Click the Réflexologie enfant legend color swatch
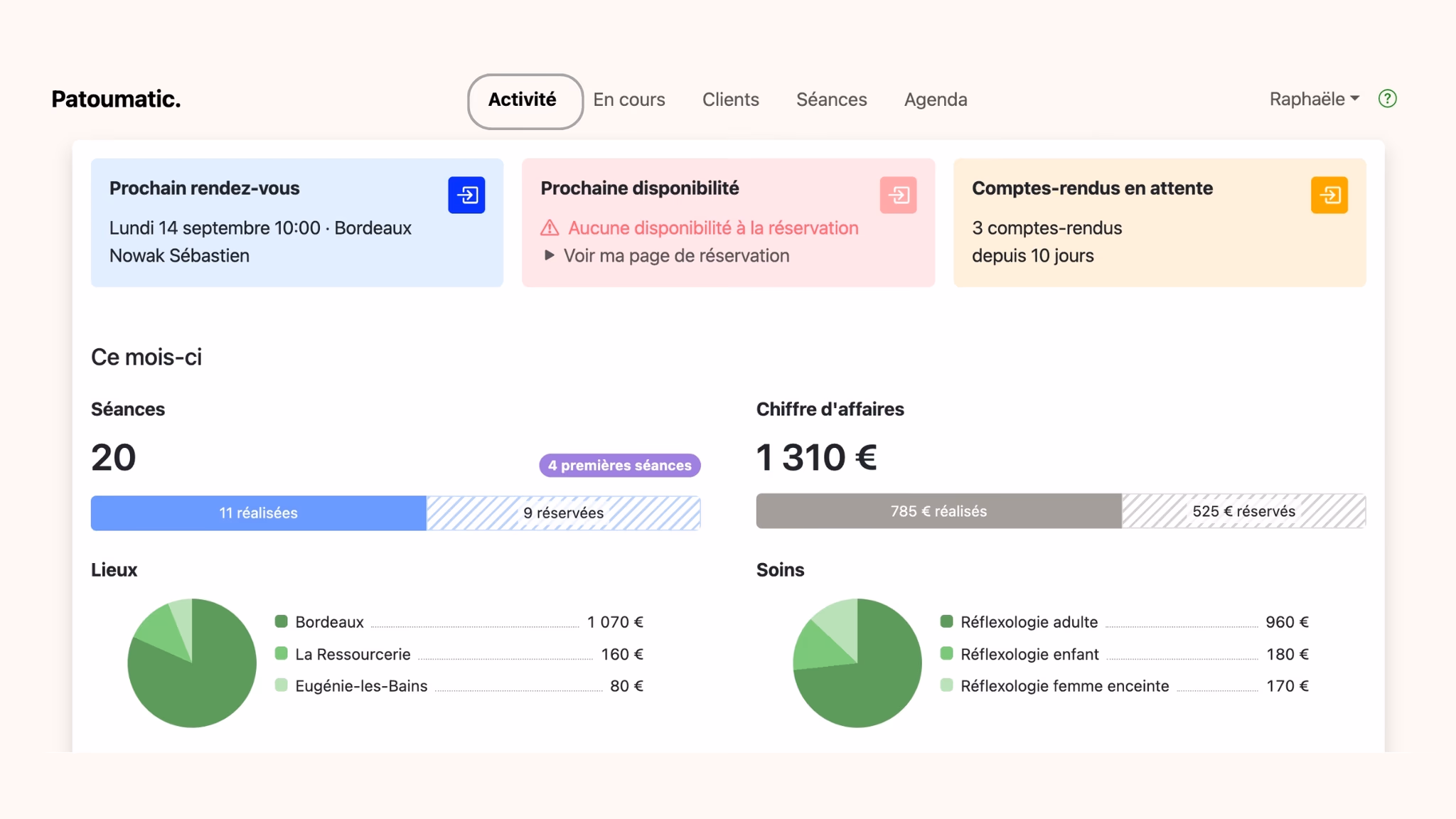1456x819 pixels. click(946, 653)
